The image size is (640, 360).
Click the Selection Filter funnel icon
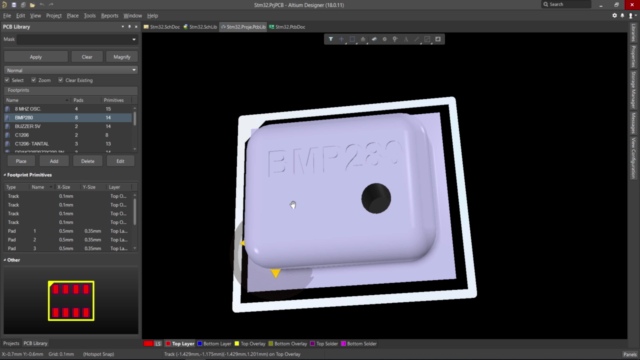(331, 39)
